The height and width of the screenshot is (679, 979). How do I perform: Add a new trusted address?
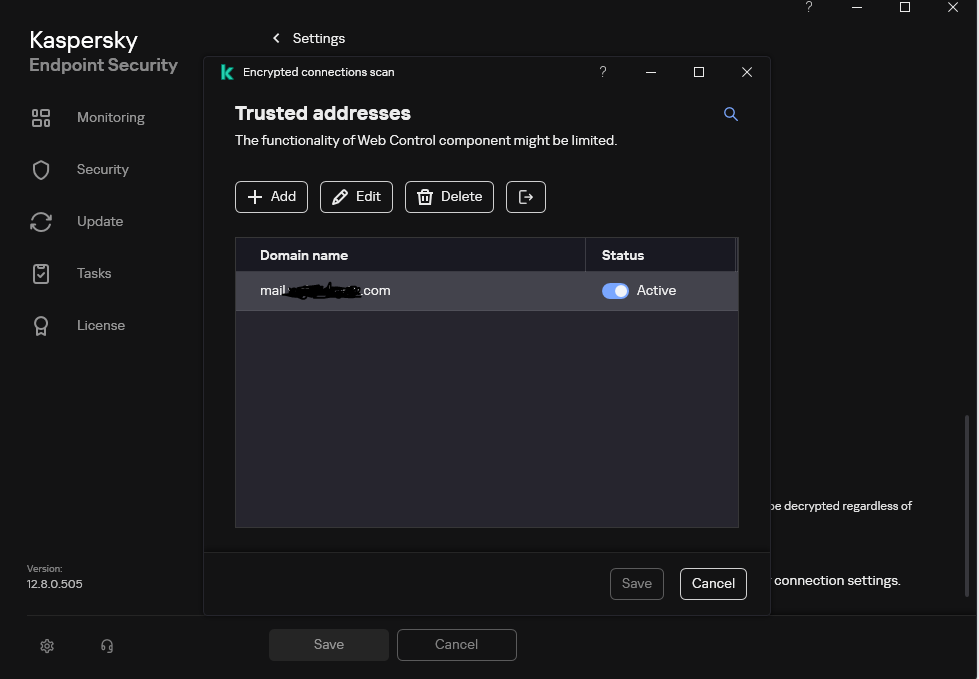[272, 197]
